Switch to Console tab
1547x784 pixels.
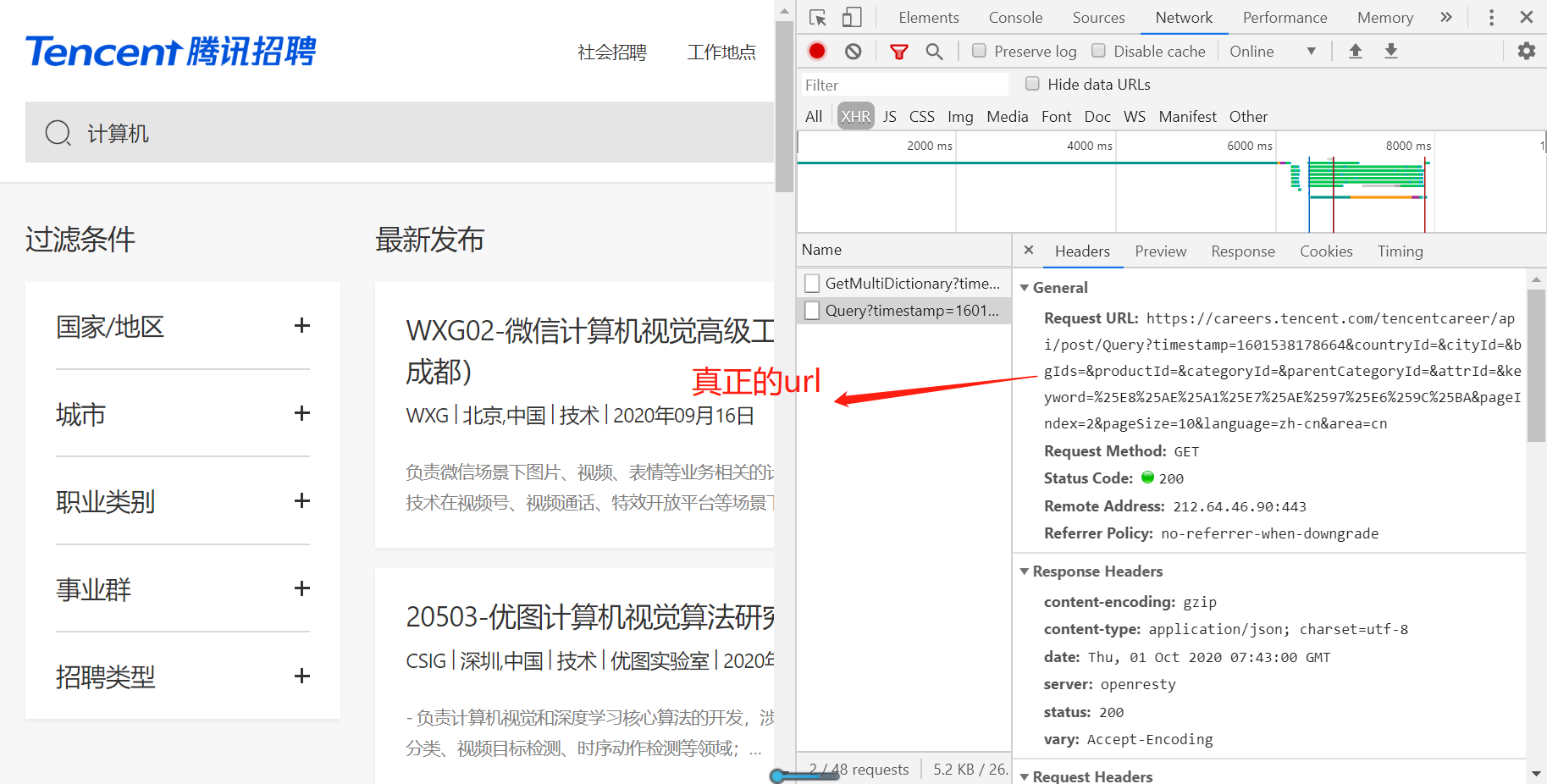click(1015, 17)
